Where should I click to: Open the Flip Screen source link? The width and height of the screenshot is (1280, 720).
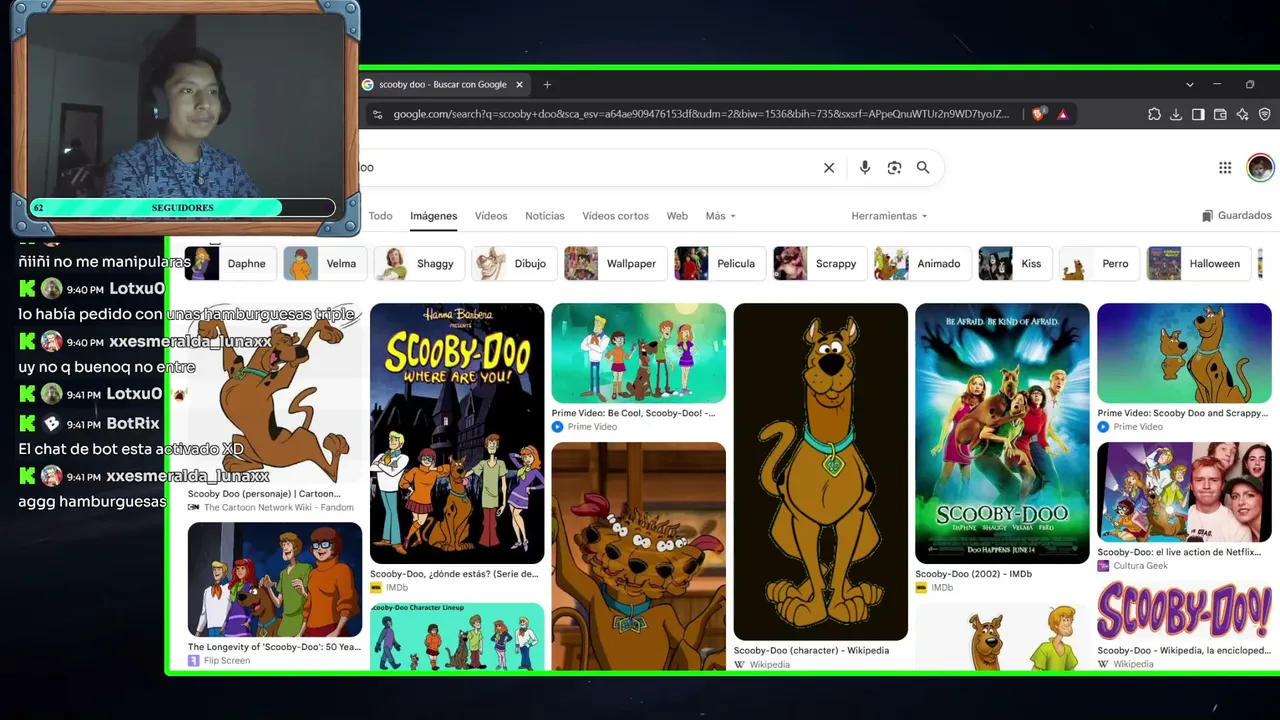pos(219,661)
